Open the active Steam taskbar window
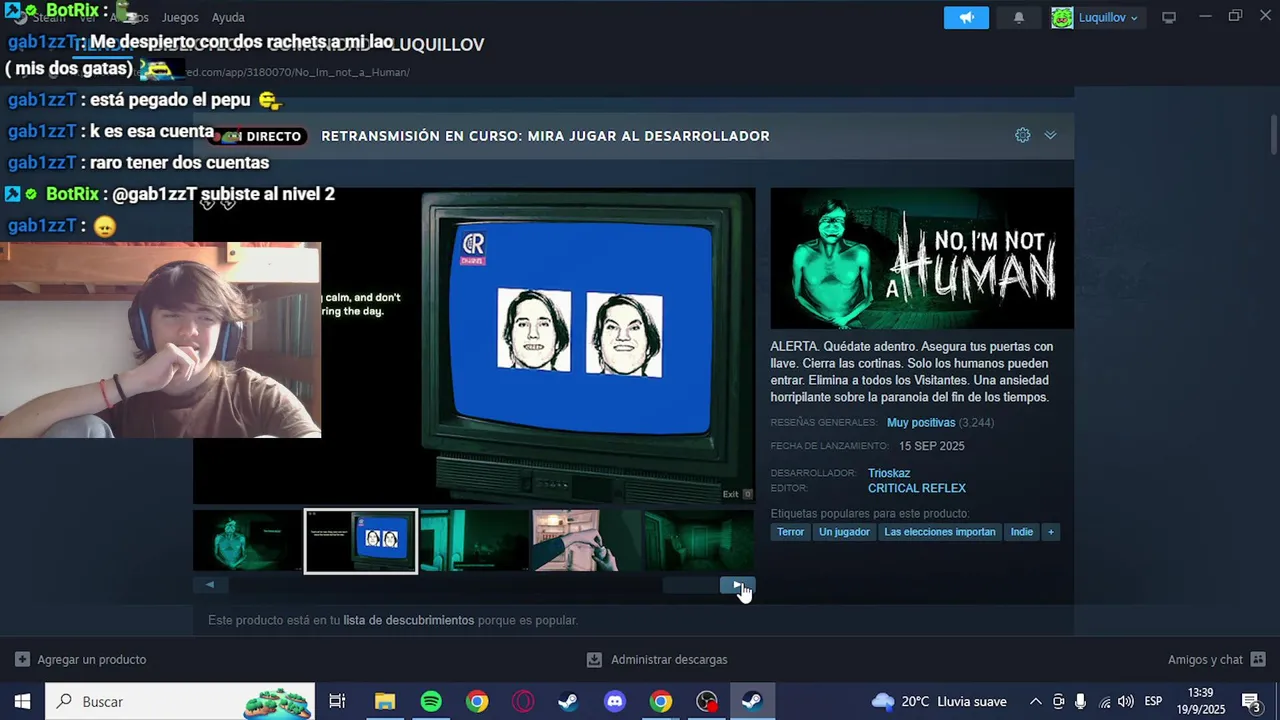 pos(753,701)
